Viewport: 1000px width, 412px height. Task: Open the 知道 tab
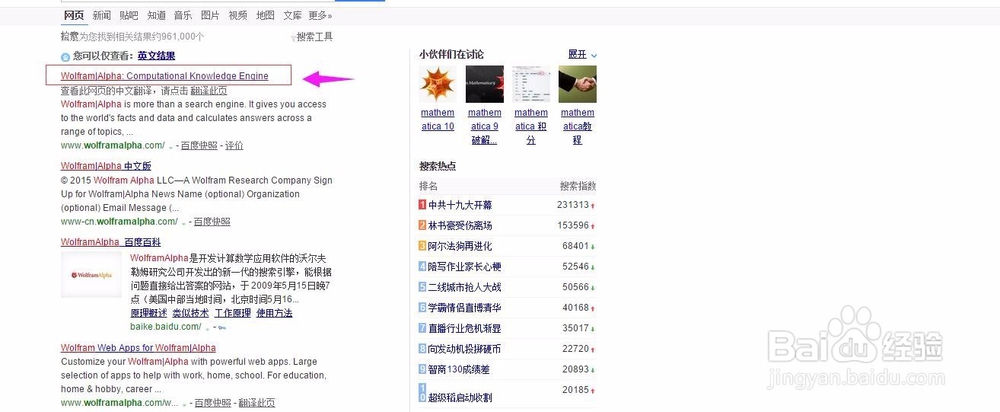156,15
